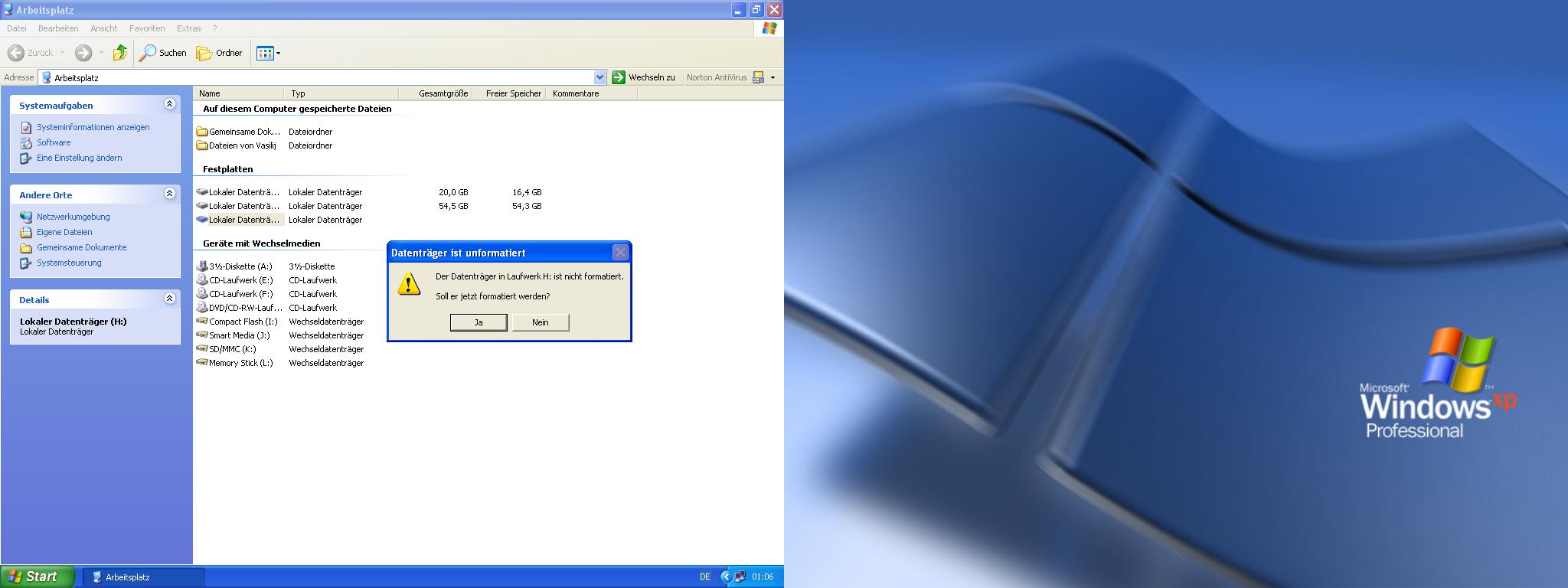Select SD/MMC (K:) icon

[202, 349]
